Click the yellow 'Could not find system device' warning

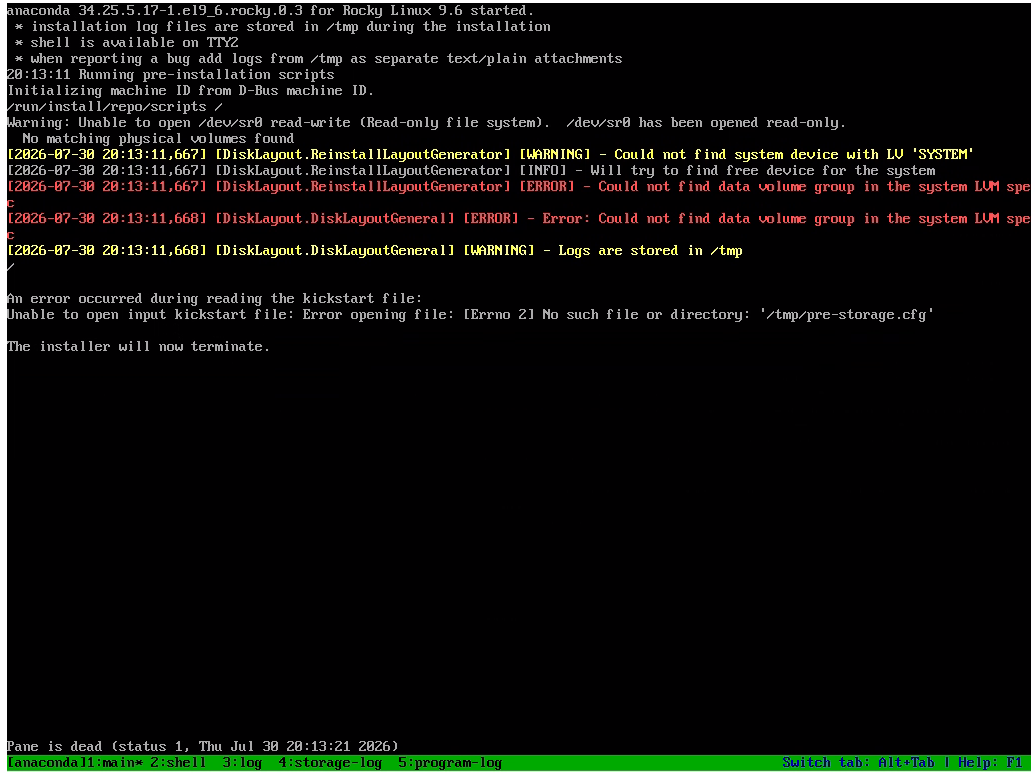point(490,154)
